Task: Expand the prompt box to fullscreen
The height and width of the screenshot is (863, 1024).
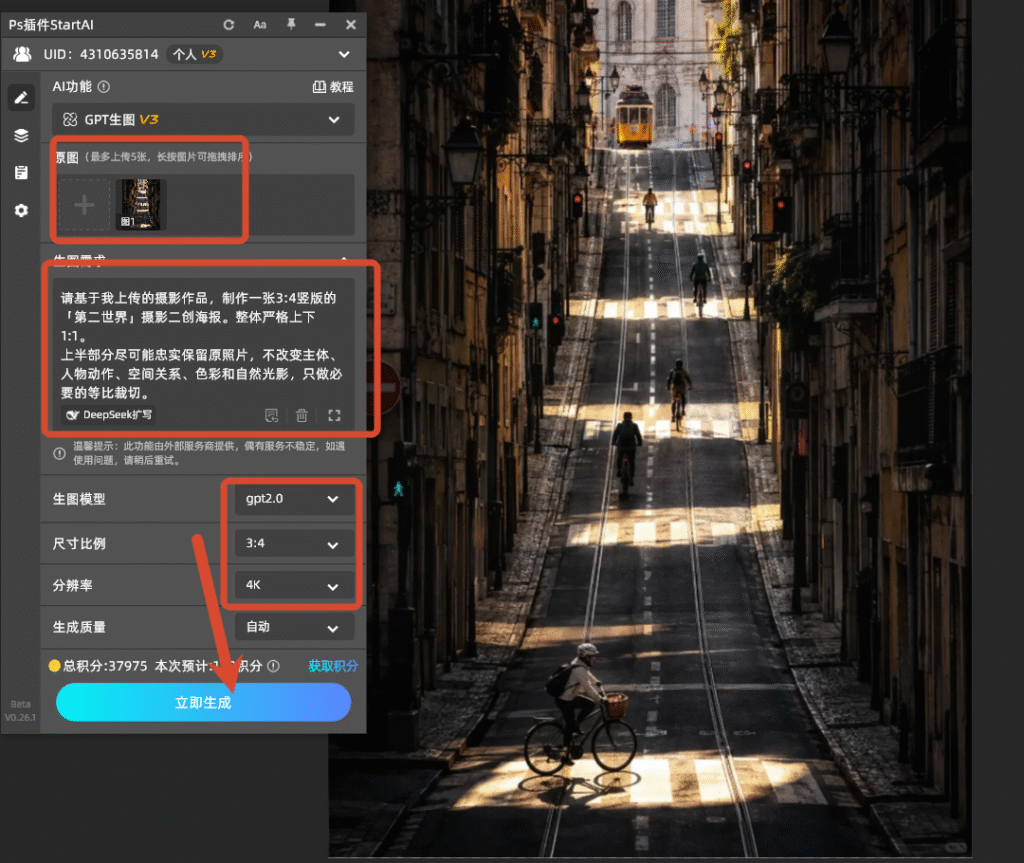Action: pyautogui.click(x=334, y=415)
